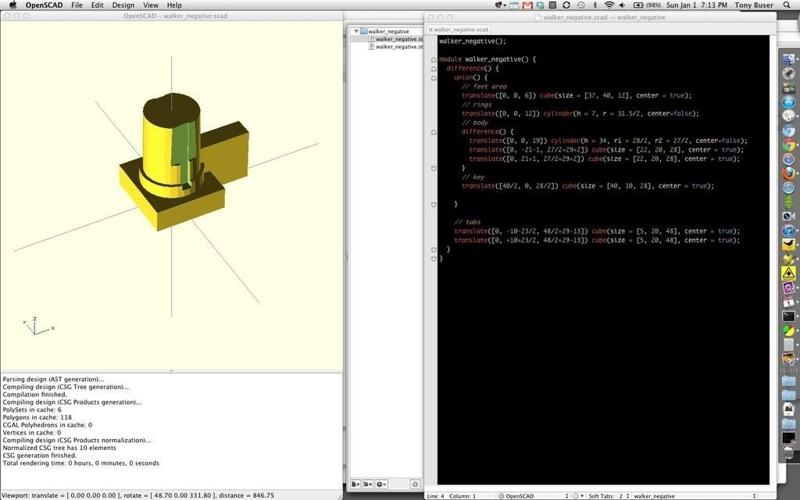The image size is (800, 500).
Task: Open the Help menu
Action: (174, 5)
